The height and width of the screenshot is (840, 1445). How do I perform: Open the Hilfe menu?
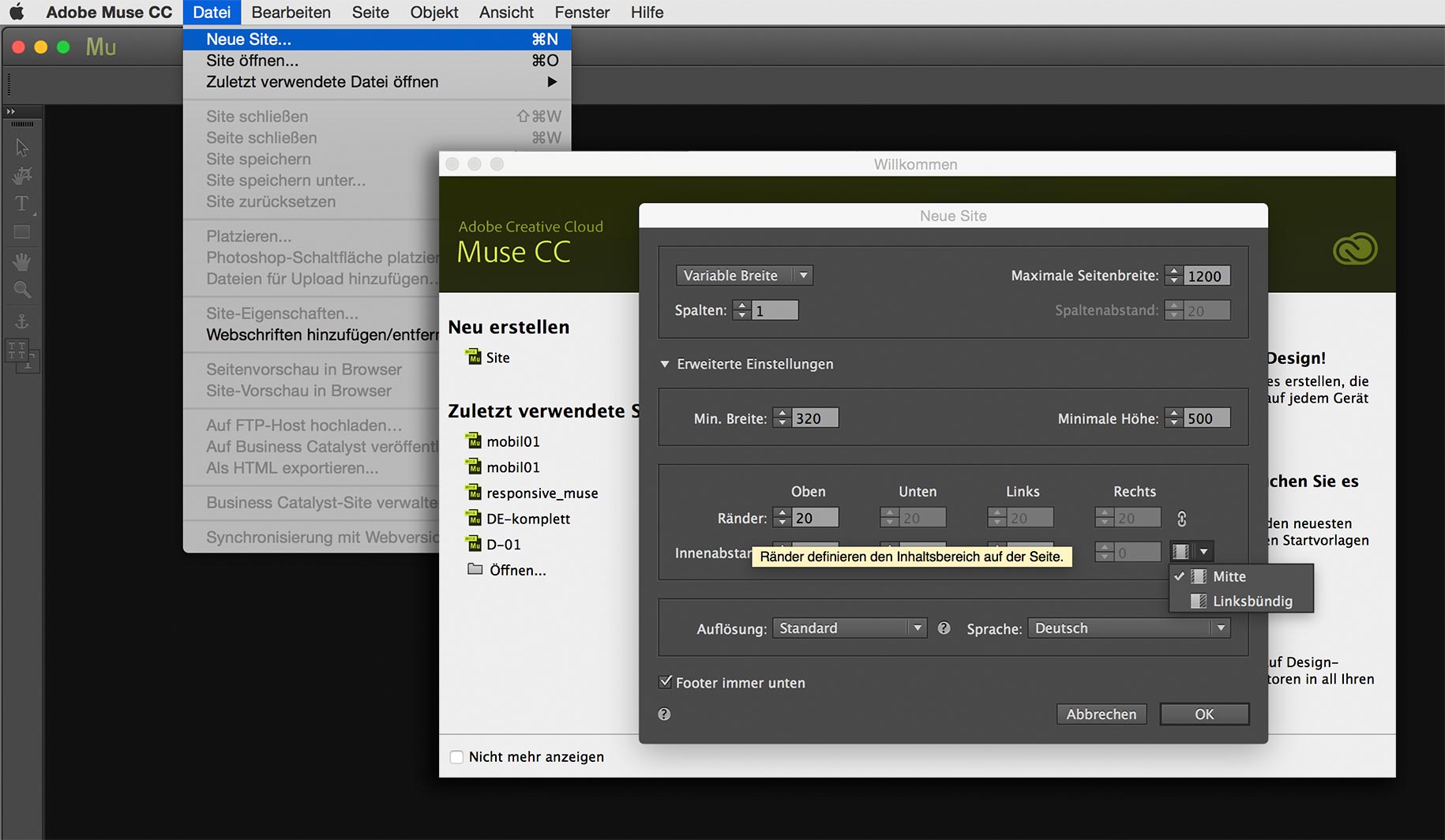coord(647,13)
